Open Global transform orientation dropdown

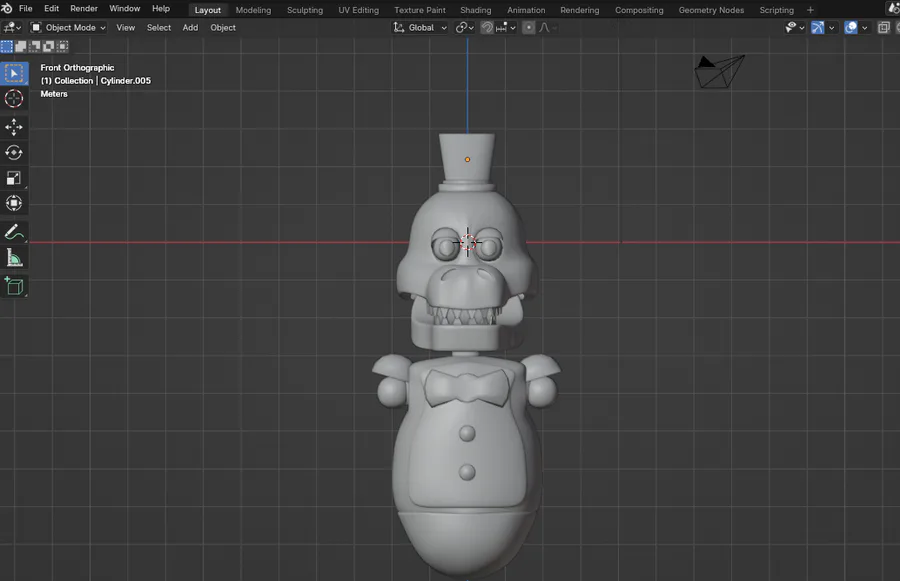[x=420, y=28]
